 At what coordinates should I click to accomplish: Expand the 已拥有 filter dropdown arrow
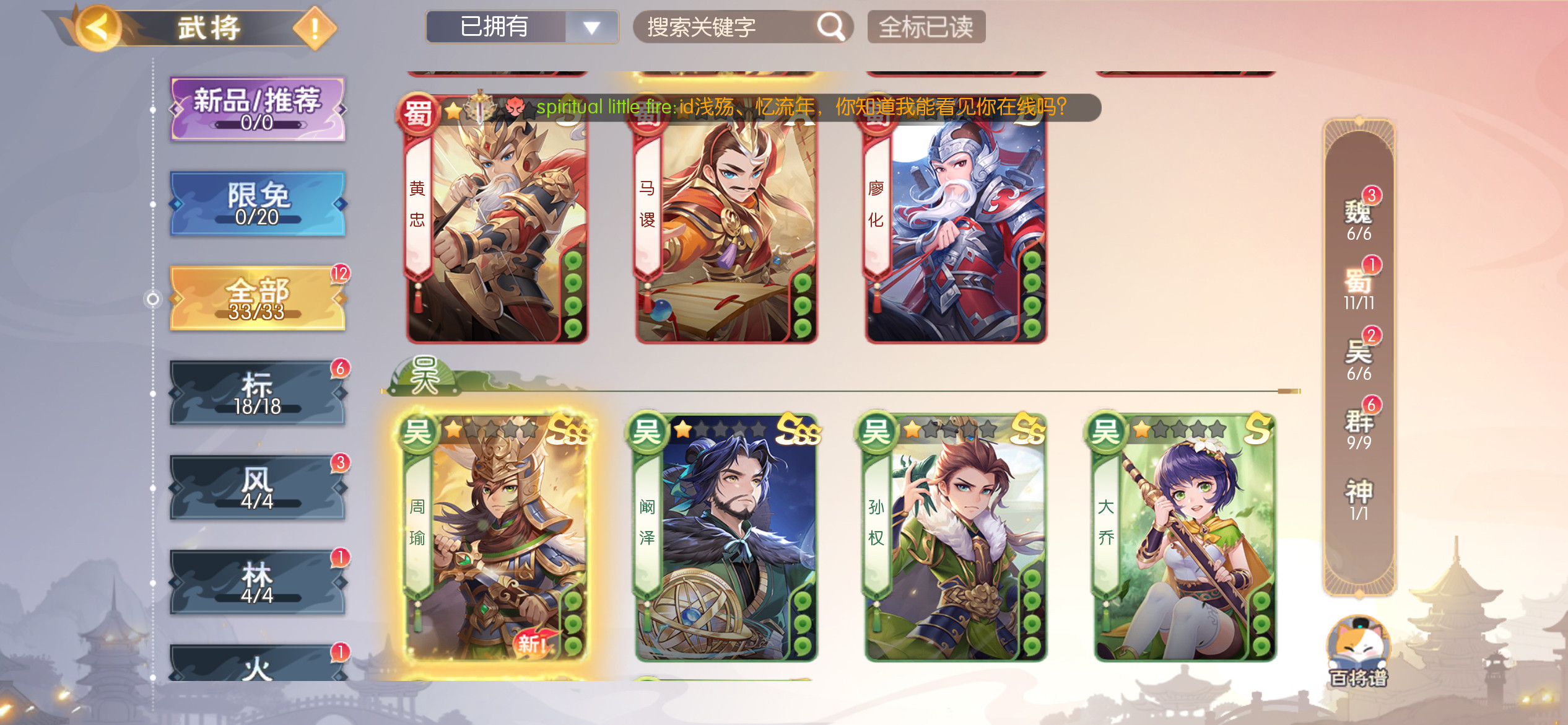click(x=592, y=27)
